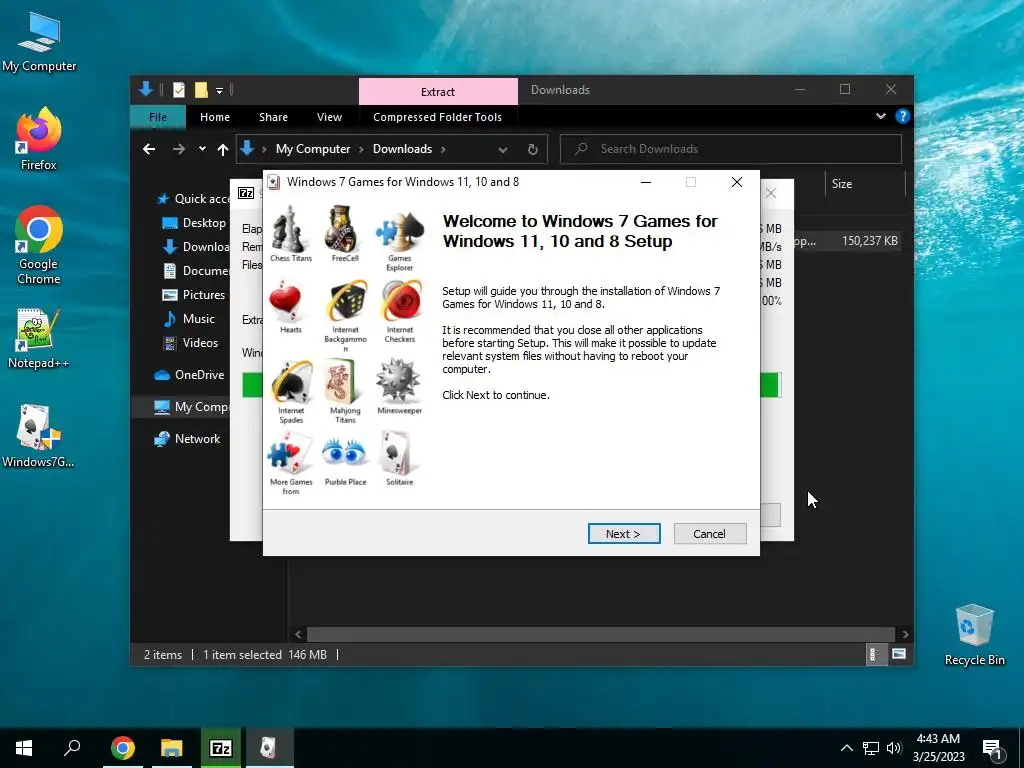
Task: Open 7-Zip window from taskbar
Action: coord(221,748)
